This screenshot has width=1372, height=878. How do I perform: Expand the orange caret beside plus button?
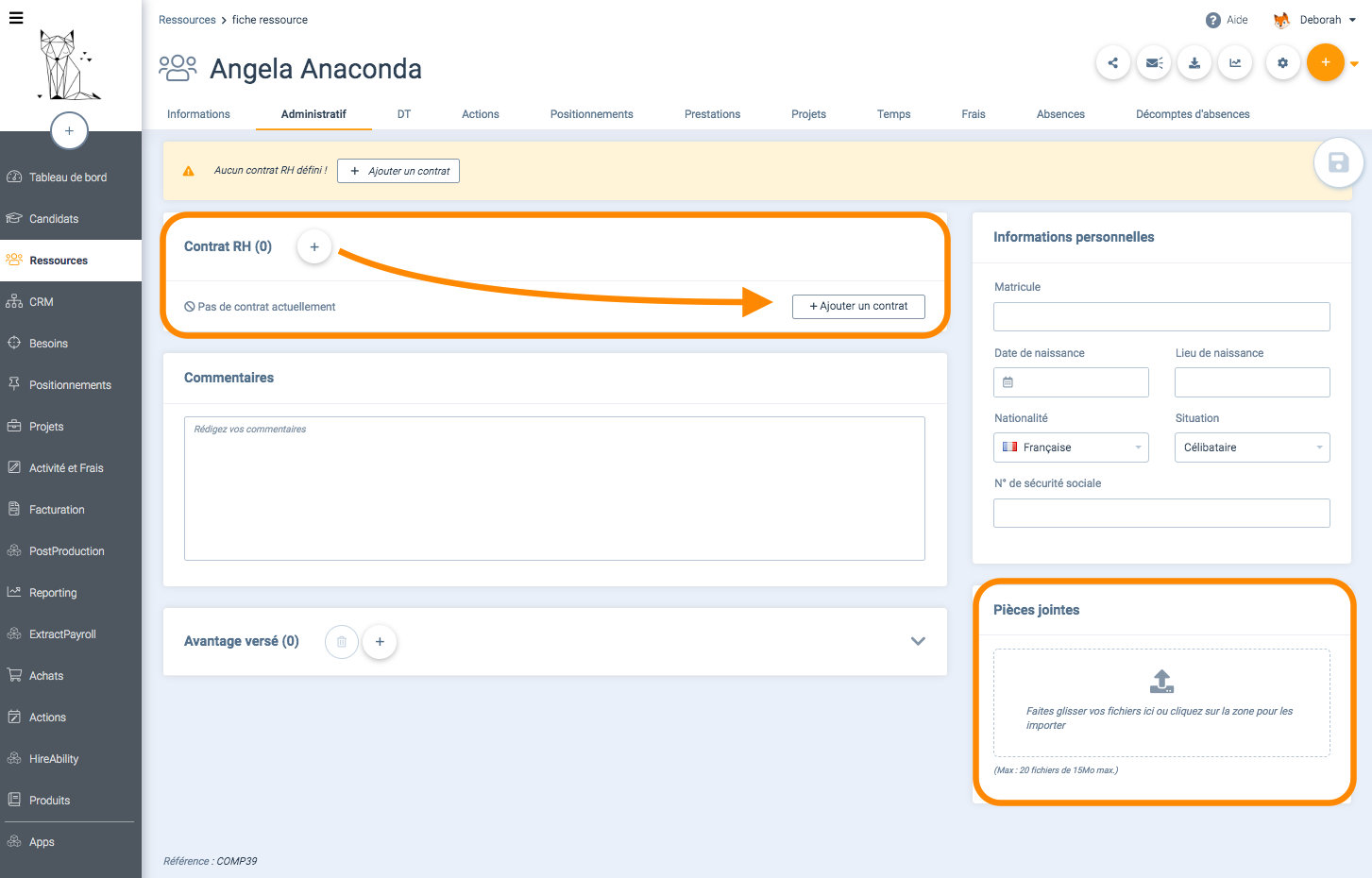coord(1355,64)
